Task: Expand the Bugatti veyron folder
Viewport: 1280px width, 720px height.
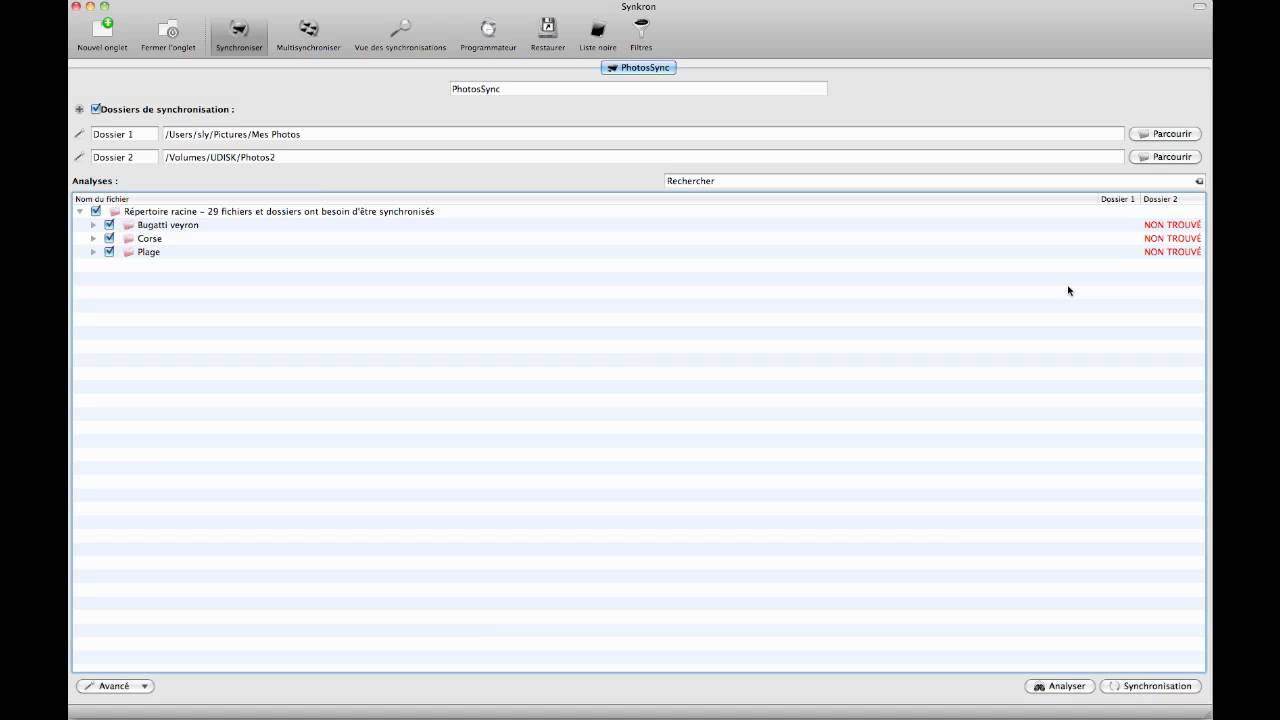Action: 93,225
